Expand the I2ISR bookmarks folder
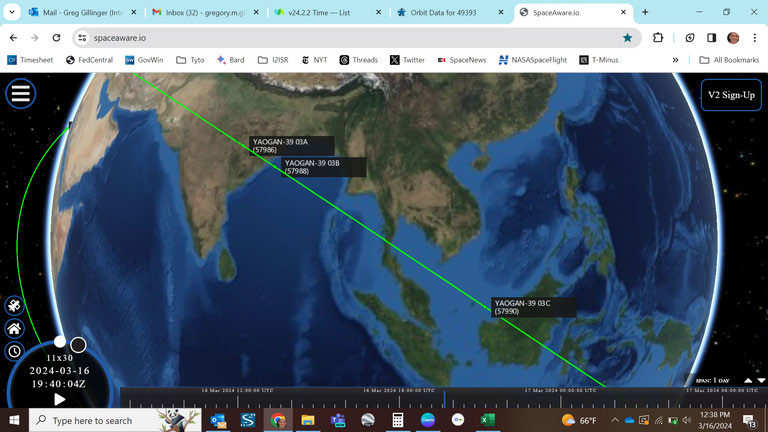 click(x=273, y=60)
